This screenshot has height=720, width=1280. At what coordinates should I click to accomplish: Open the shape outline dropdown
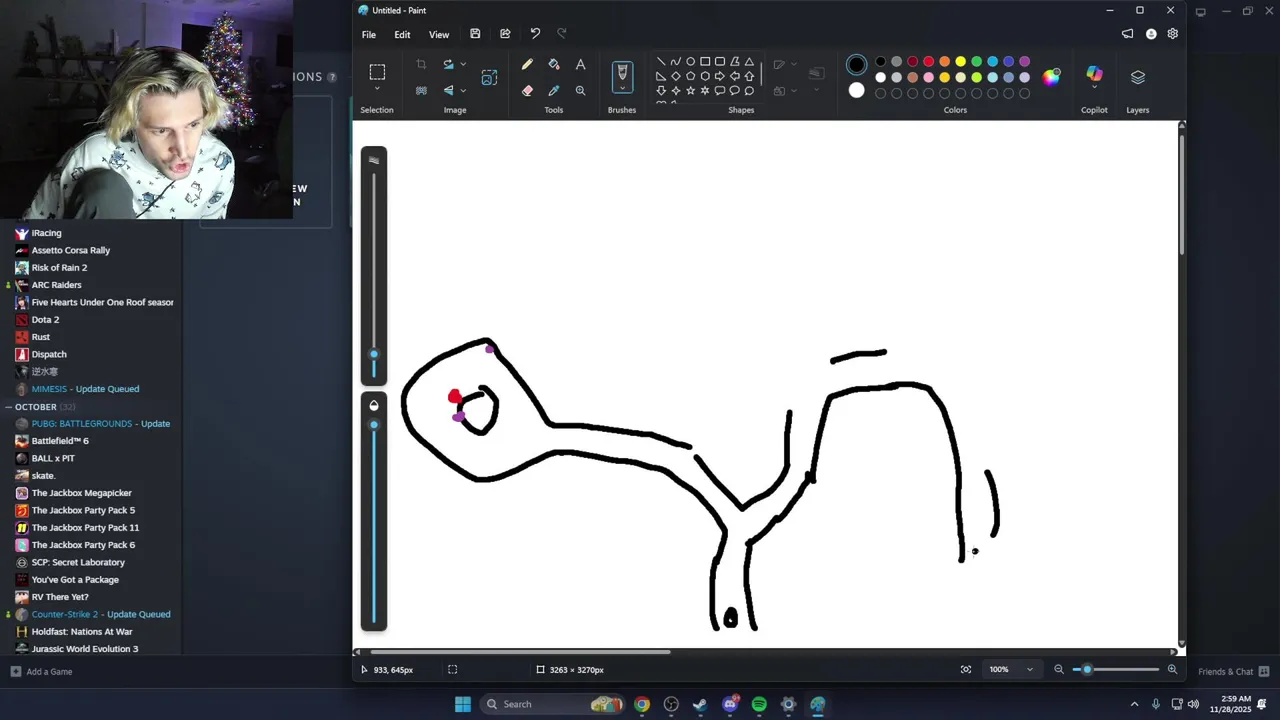pyautogui.click(x=794, y=65)
